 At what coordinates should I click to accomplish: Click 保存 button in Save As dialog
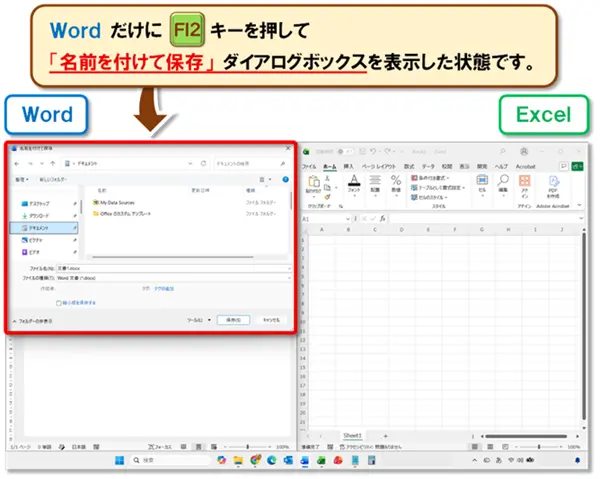point(233,320)
